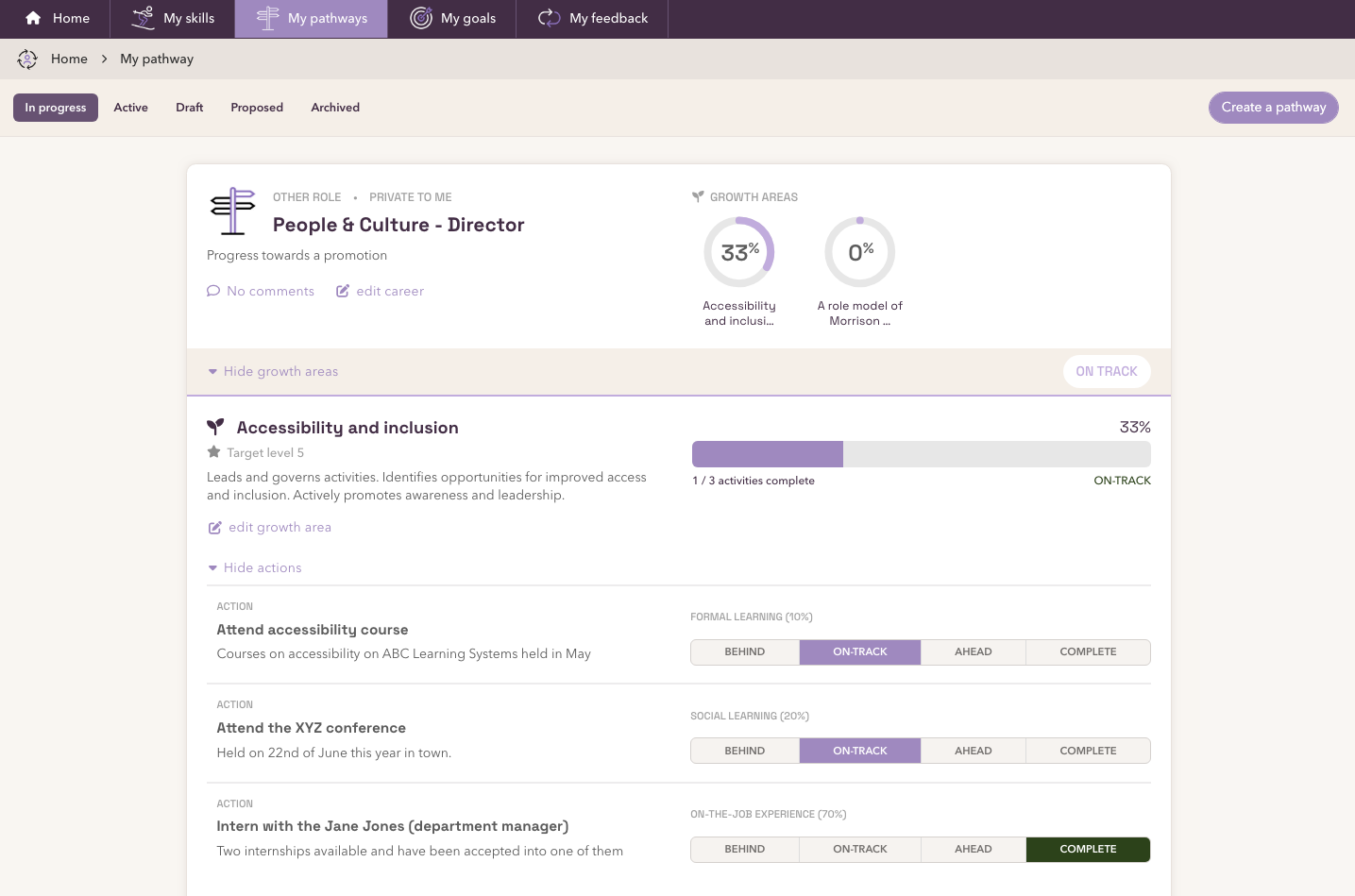The height and width of the screenshot is (896, 1355).
Task: Mark Attend the XYZ conference as Complete
Action: click(1088, 751)
